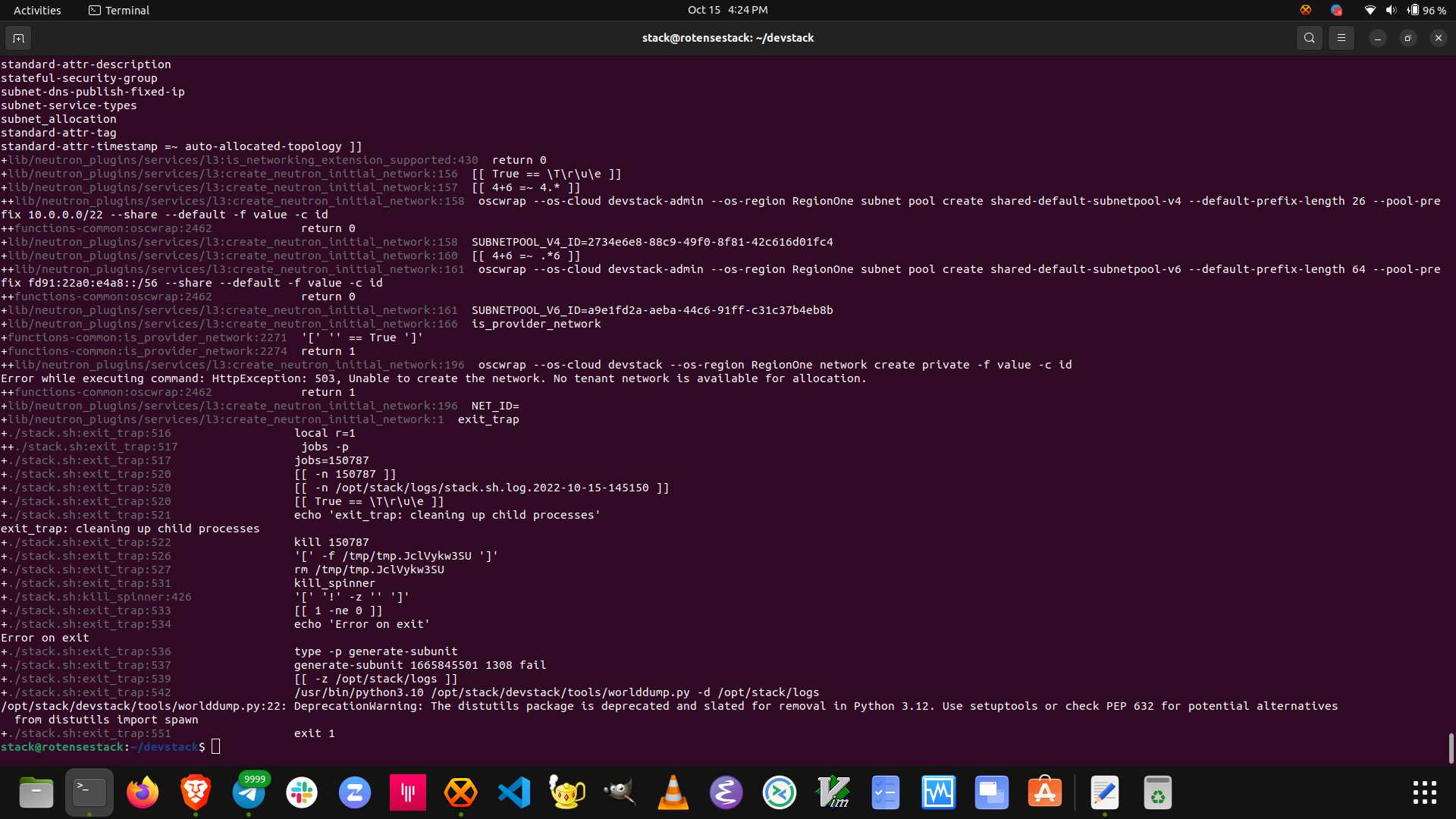
Task: Click the 'generate-subunit 1665845501 1308 fail' text
Action: click(420, 665)
